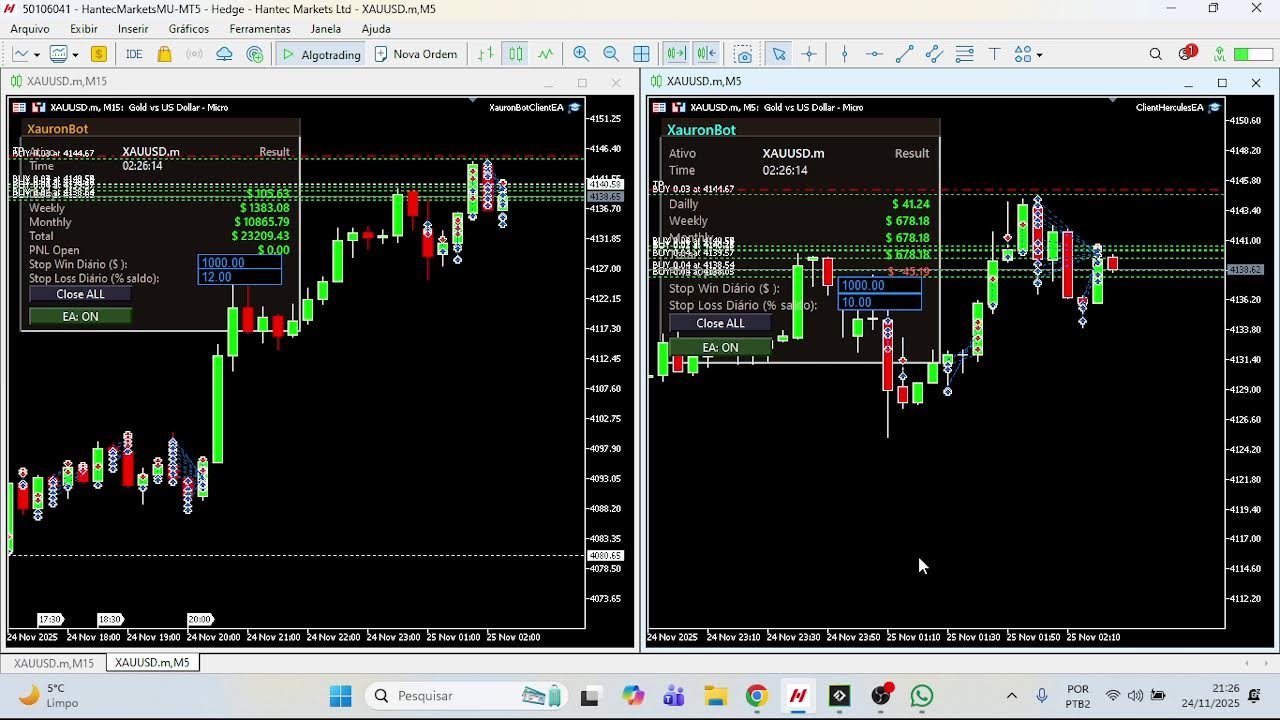
Task: Open Google Chrome from the taskbar
Action: 757,695
